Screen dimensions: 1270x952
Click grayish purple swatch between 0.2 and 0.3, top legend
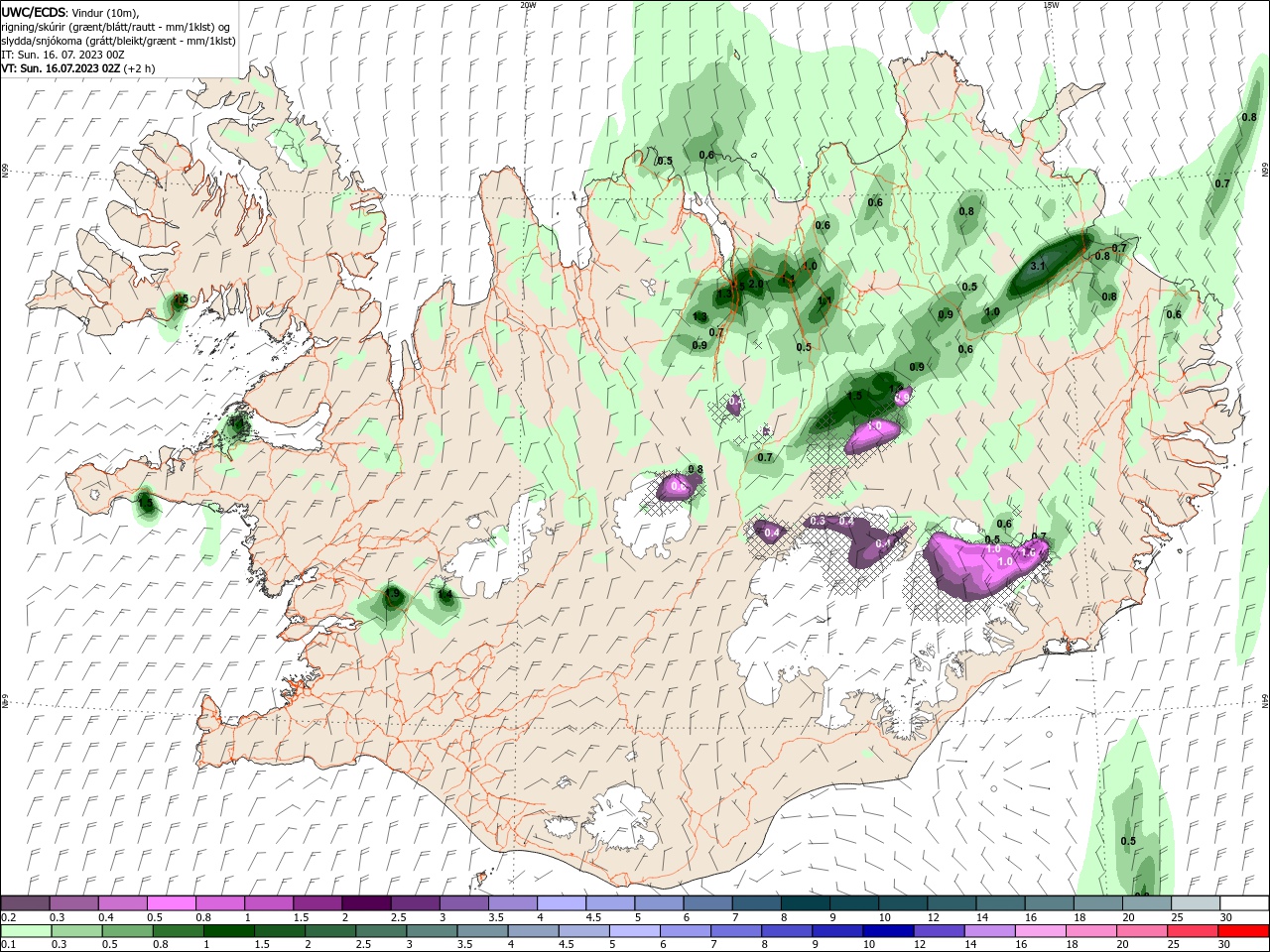pyautogui.click(x=25, y=903)
